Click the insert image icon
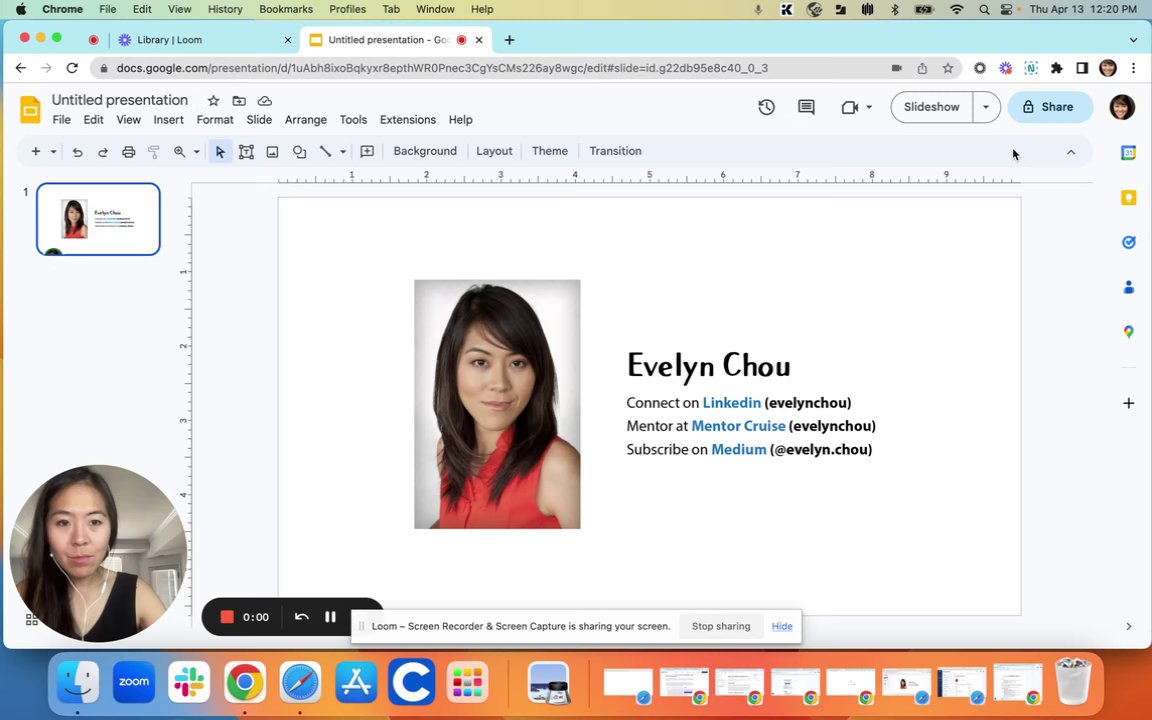This screenshot has width=1152, height=720. click(x=273, y=152)
